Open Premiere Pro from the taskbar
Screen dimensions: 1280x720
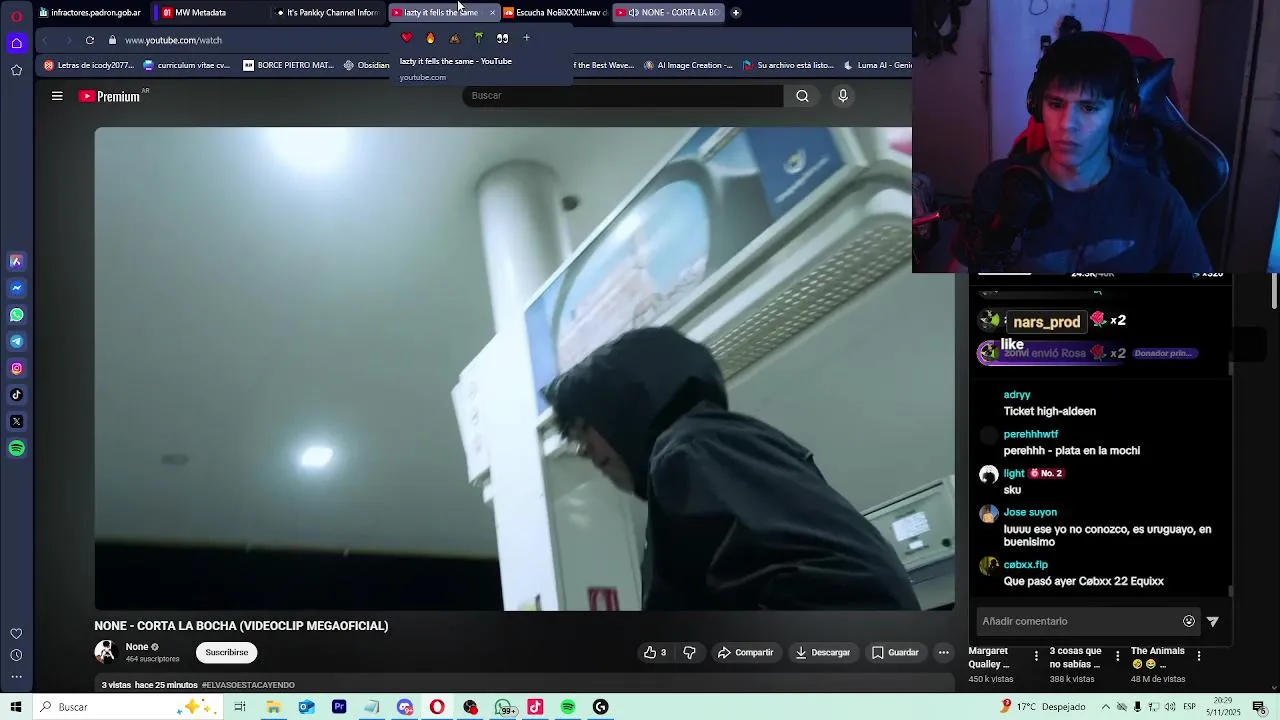[x=339, y=707]
